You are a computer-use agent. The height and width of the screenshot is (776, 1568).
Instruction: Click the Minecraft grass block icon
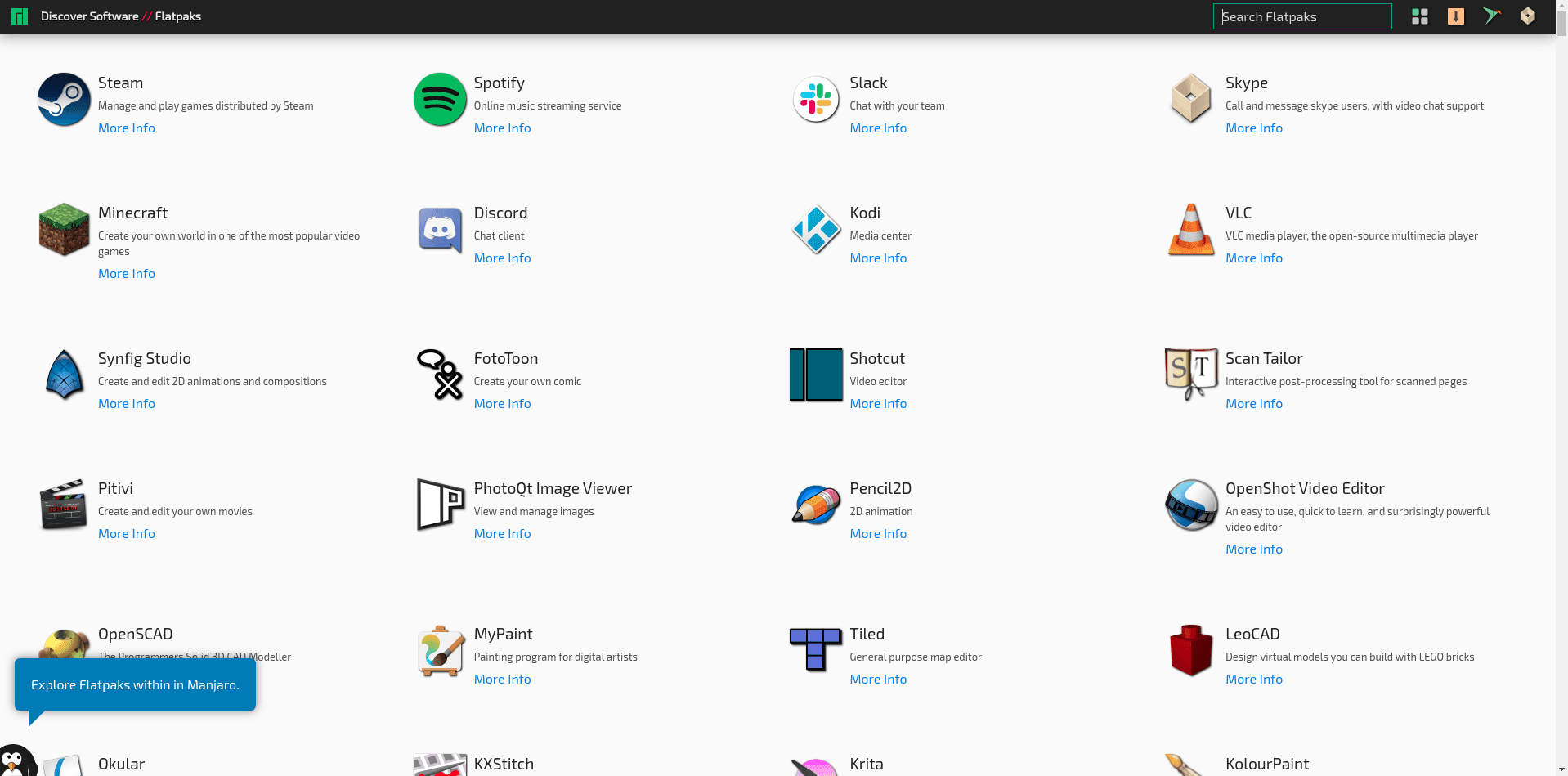[64, 229]
